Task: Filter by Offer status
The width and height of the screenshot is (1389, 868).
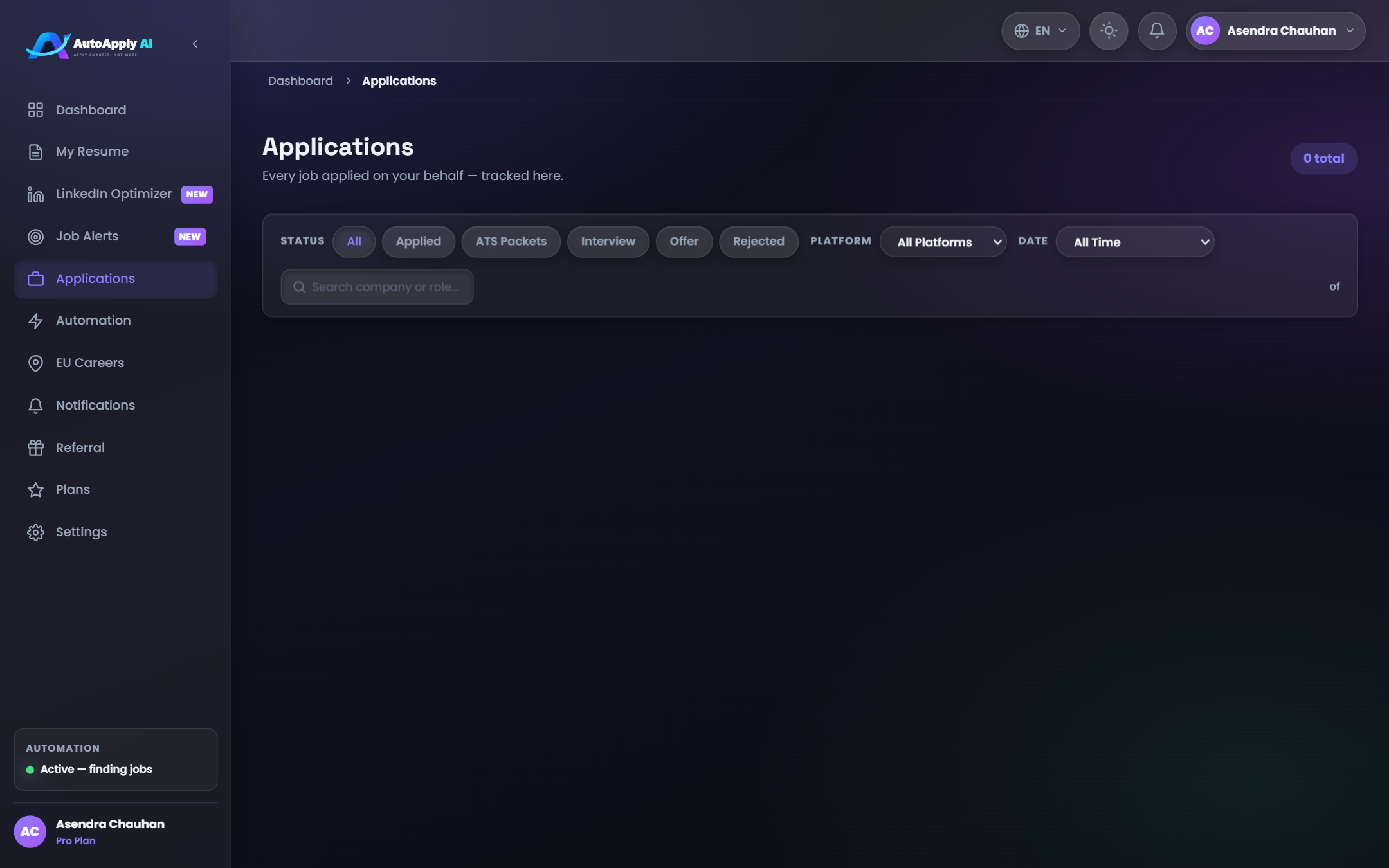Action: pos(684,242)
